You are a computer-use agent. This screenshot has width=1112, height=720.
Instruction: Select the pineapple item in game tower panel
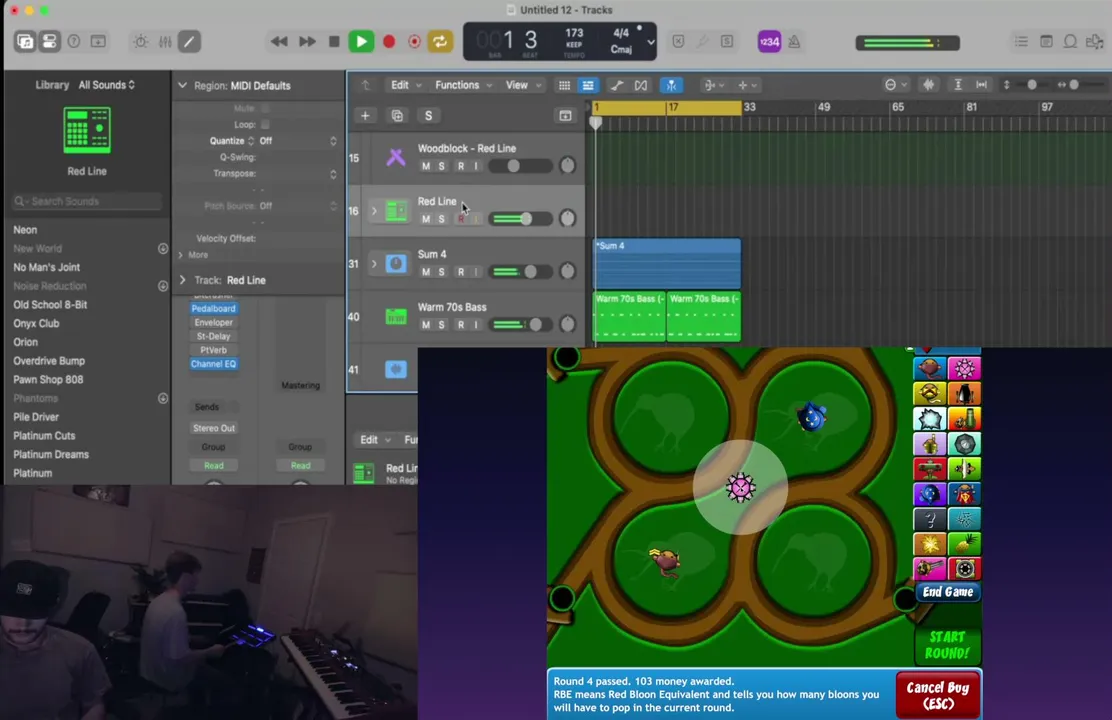964,544
